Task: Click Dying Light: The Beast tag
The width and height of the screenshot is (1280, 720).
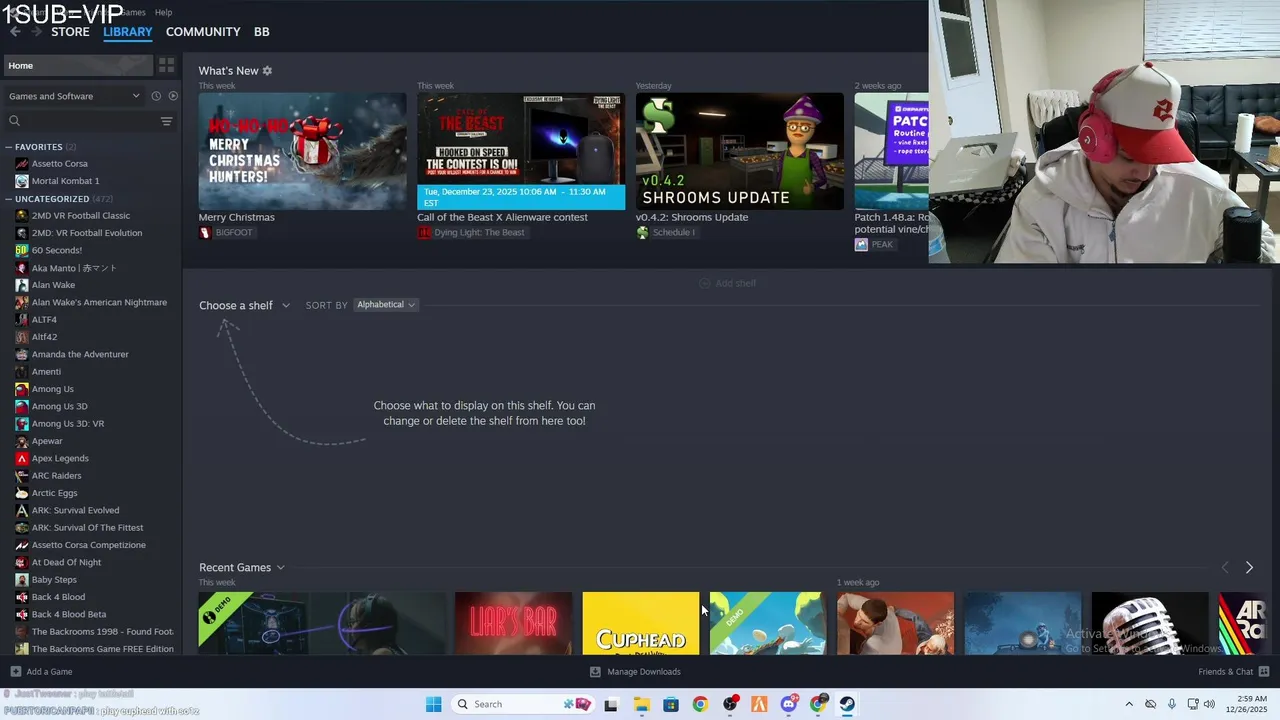Action: 471,233
